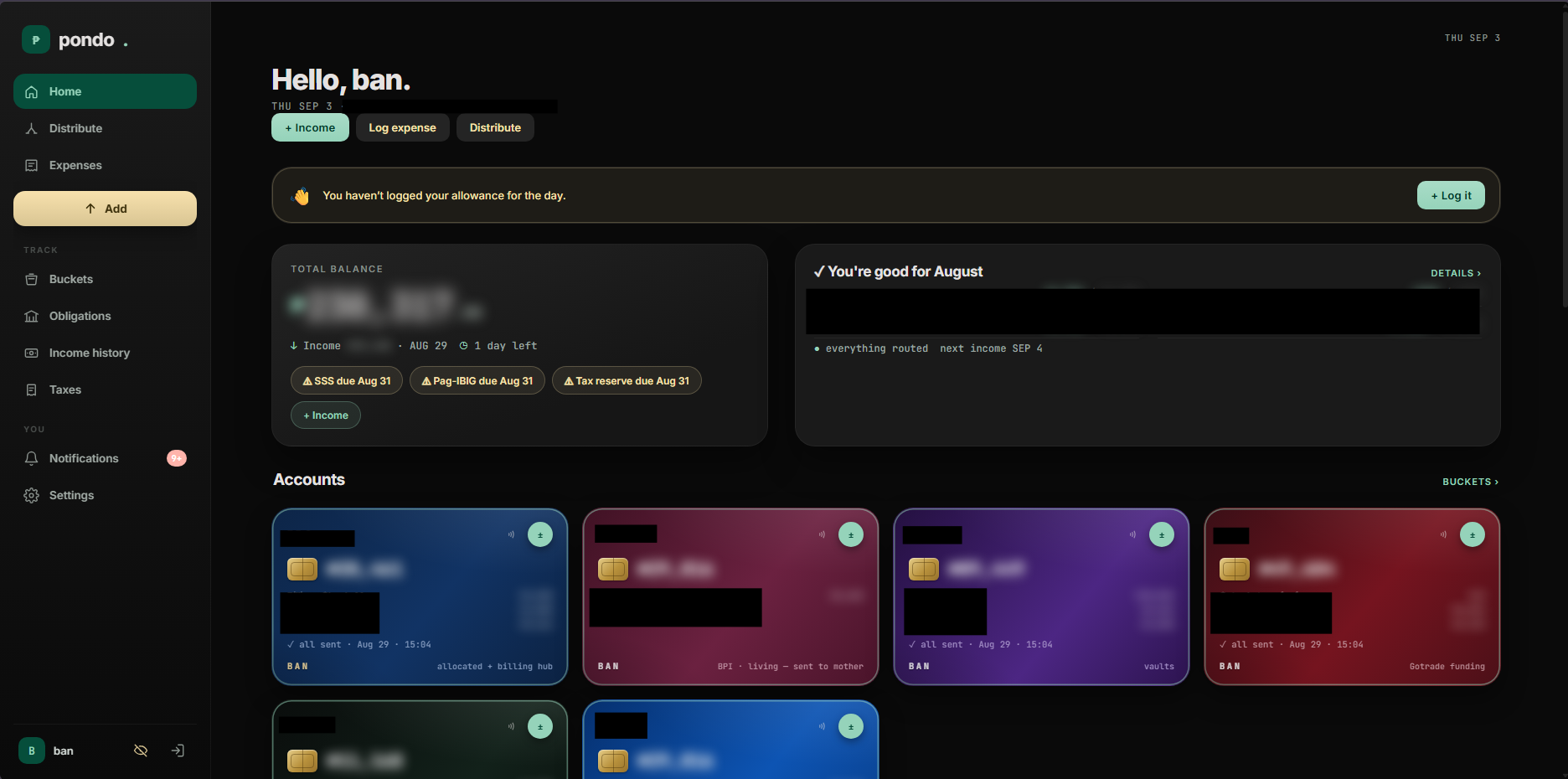The width and height of the screenshot is (1568, 779).
Task: Click the "You're good for August" heading
Action: point(905,271)
